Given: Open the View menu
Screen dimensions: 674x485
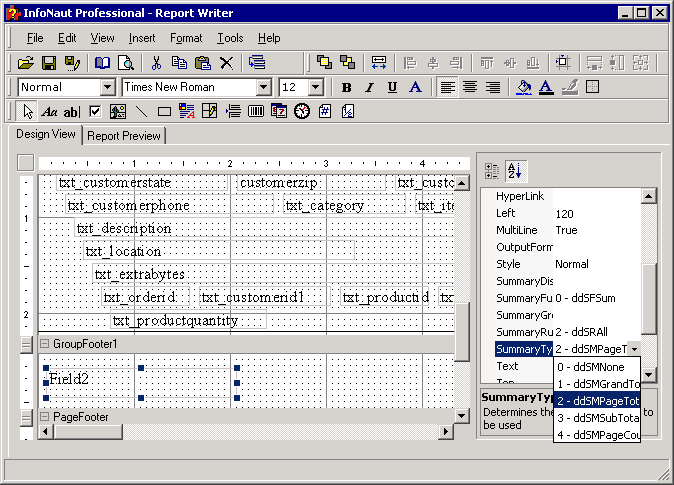Looking at the screenshot, I should pos(102,38).
